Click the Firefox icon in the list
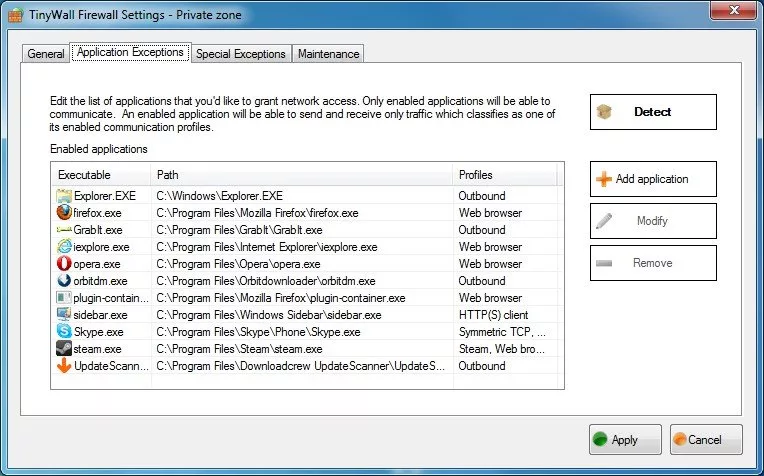 64,212
